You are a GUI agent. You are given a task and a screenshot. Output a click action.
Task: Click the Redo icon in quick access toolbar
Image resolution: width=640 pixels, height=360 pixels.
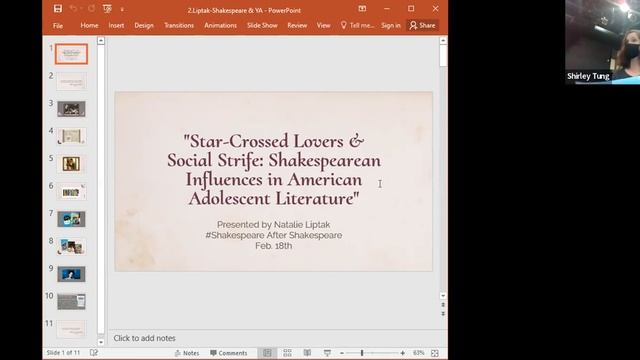click(x=91, y=9)
